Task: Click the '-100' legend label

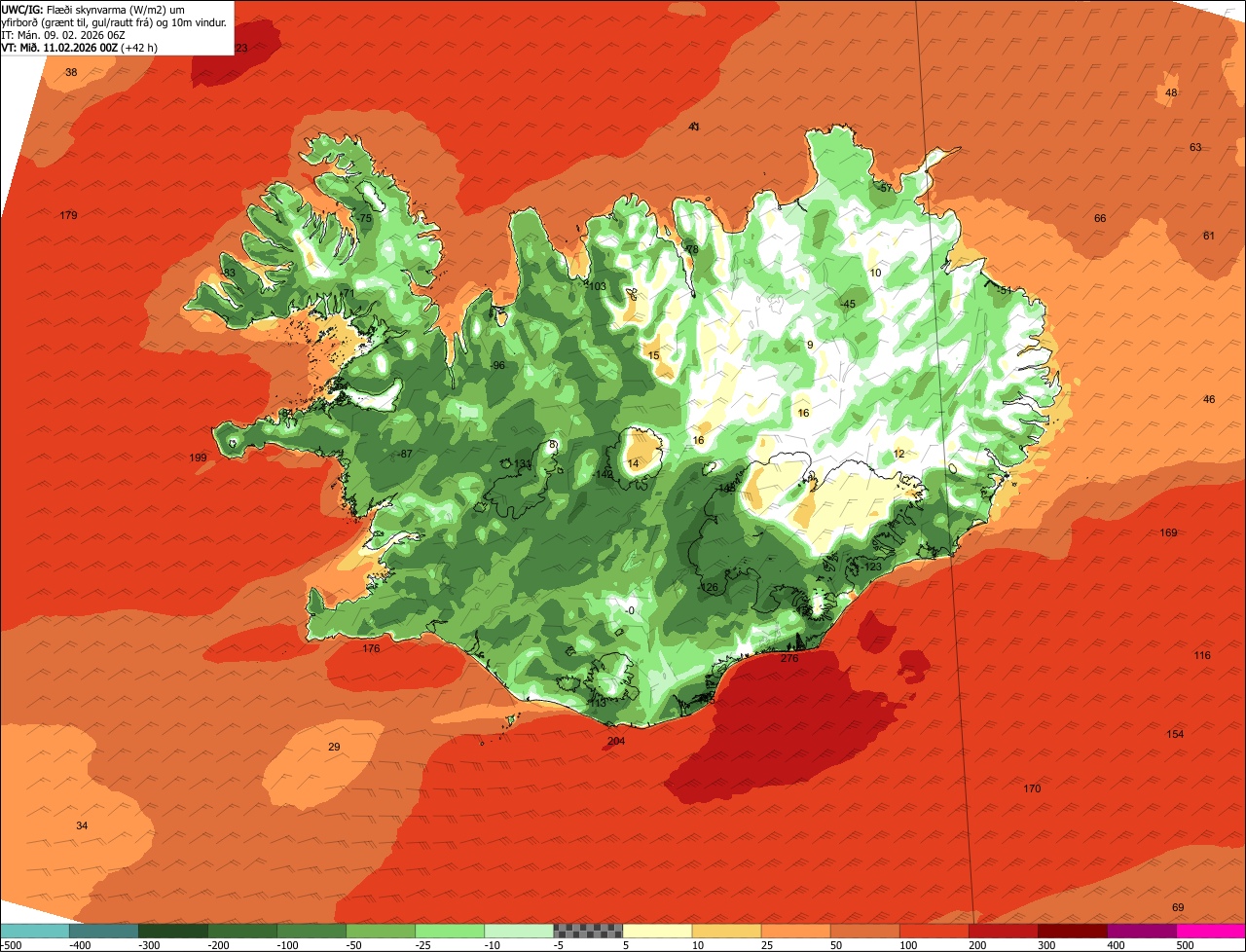Action: 287,945
